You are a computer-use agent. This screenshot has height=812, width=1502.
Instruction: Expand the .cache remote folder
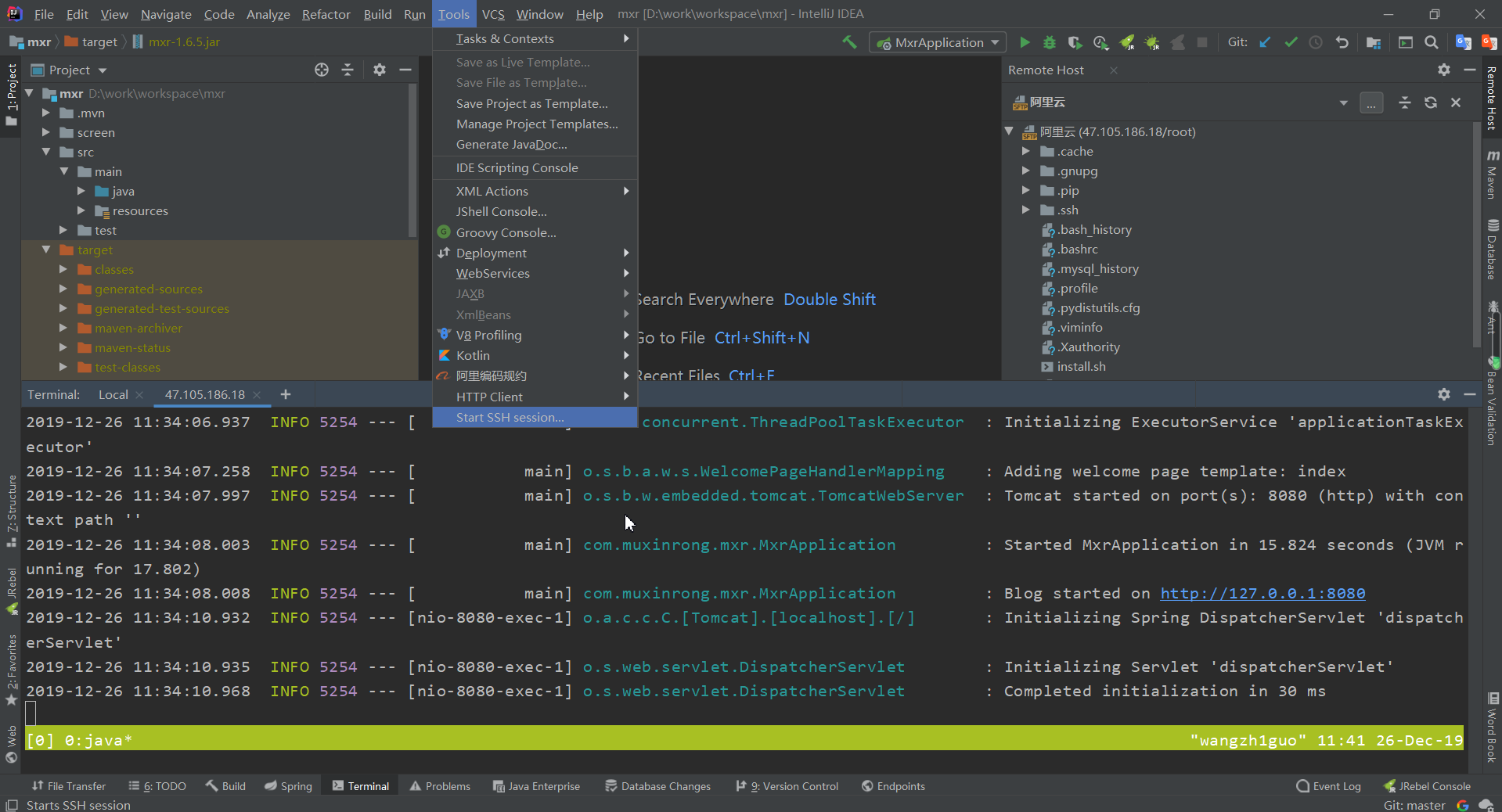pos(1026,151)
